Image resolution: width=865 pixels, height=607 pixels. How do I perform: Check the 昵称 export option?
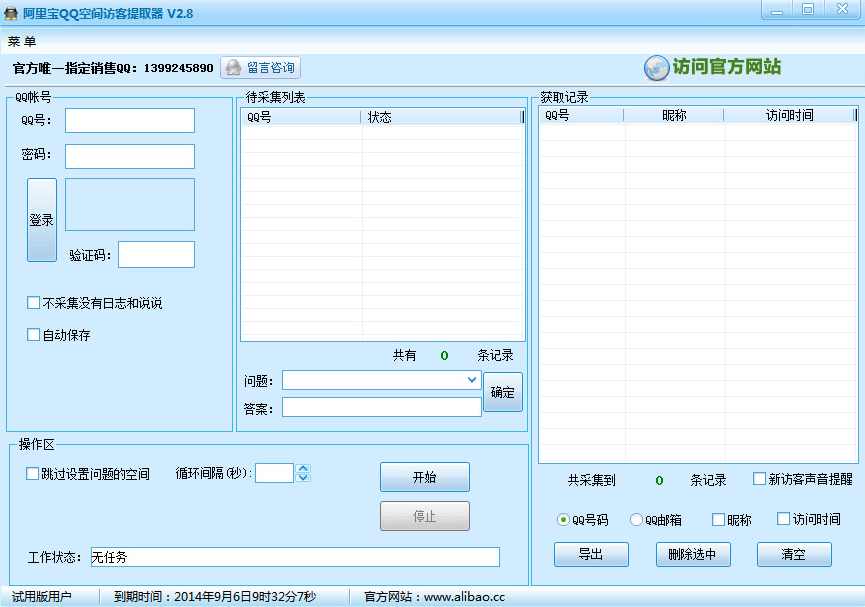coord(717,519)
